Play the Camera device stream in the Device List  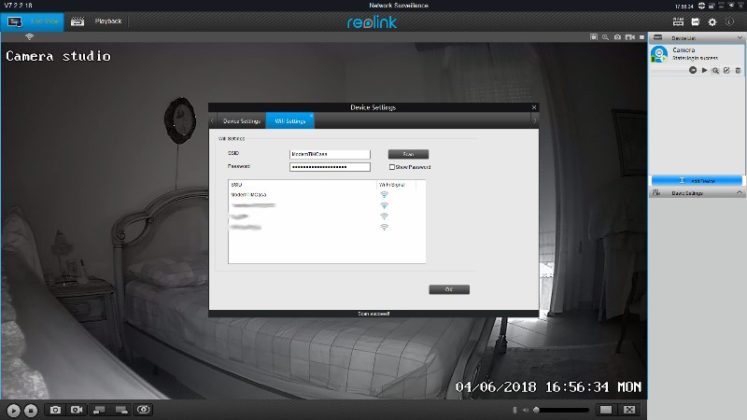pyautogui.click(x=704, y=70)
